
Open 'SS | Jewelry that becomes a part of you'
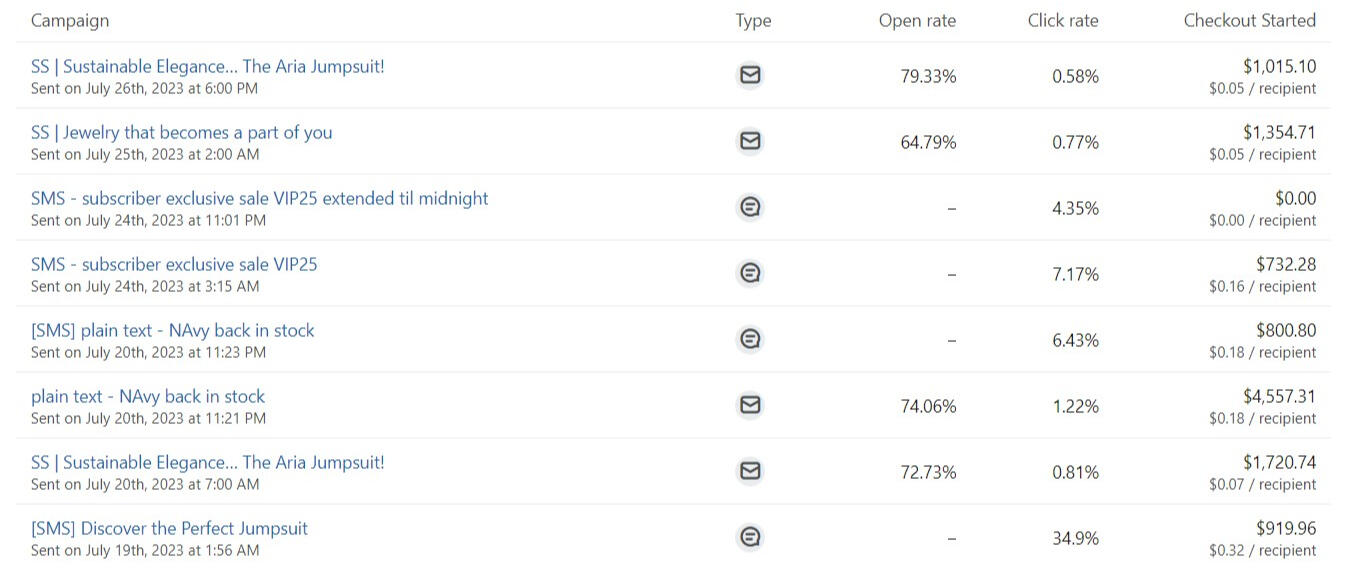(181, 133)
